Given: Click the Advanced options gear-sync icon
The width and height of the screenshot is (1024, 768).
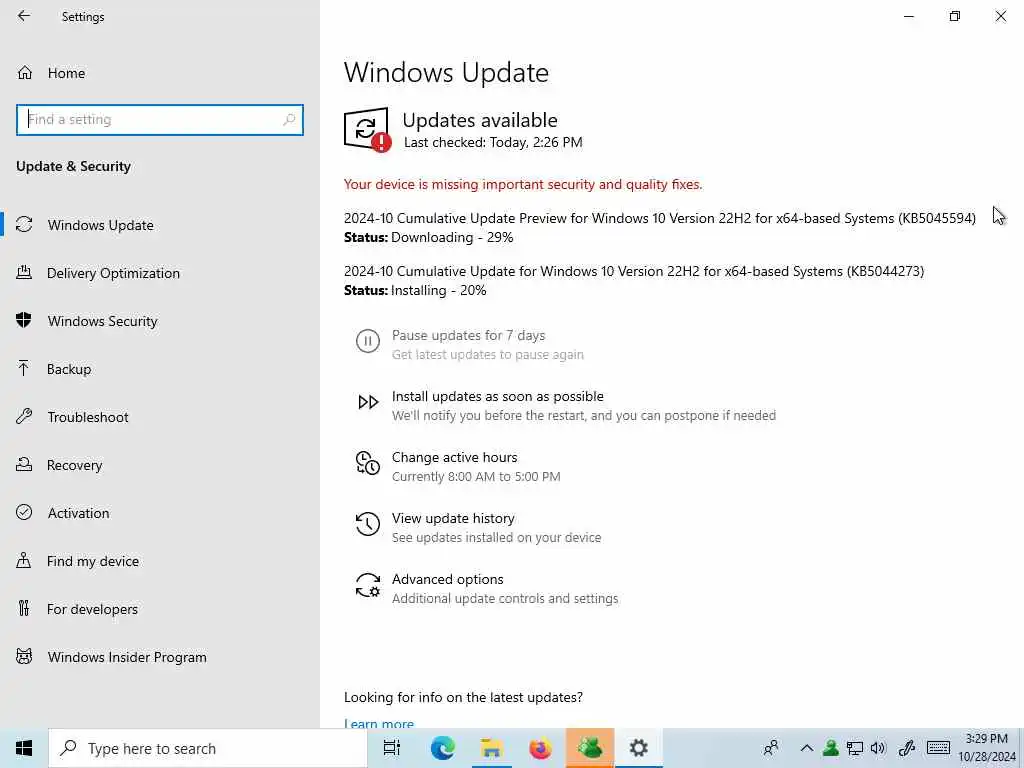Looking at the screenshot, I should [x=368, y=585].
